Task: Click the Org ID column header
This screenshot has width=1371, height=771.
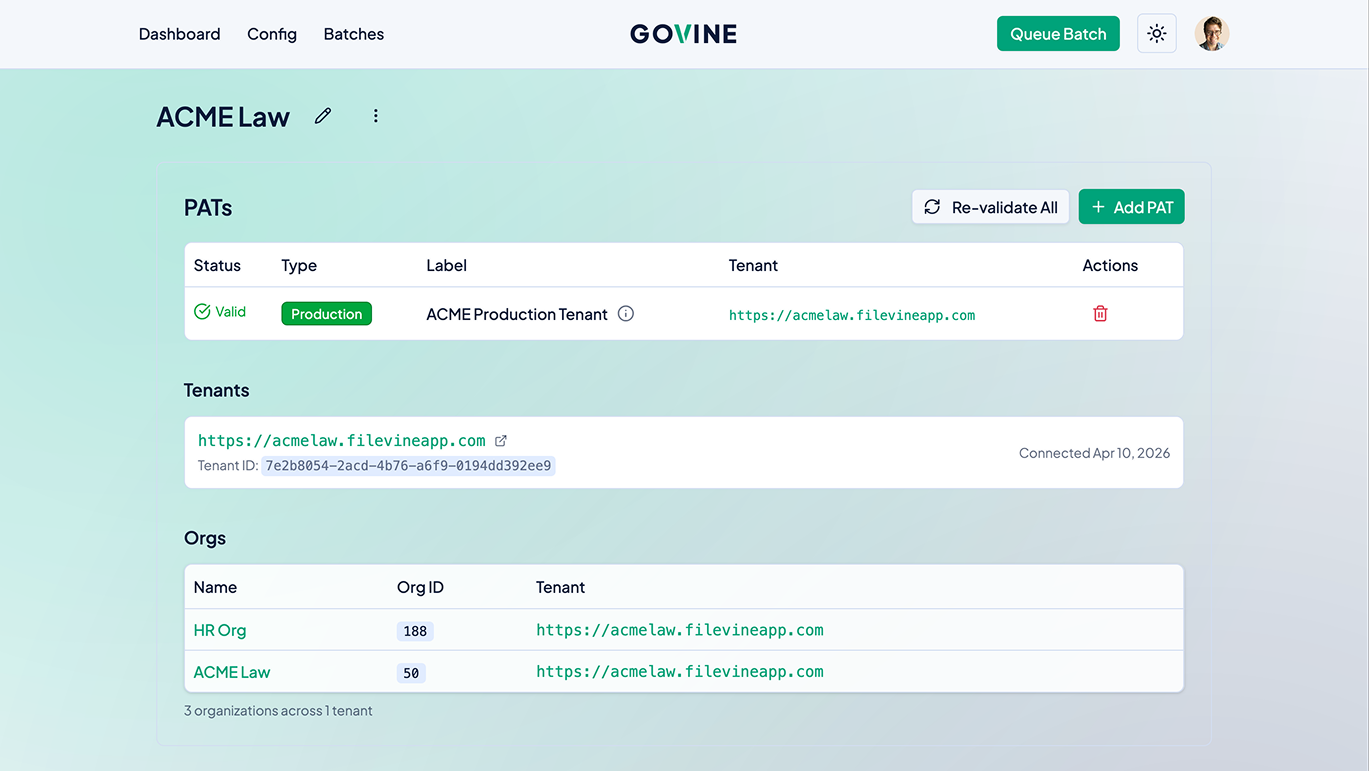Action: [x=420, y=587]
